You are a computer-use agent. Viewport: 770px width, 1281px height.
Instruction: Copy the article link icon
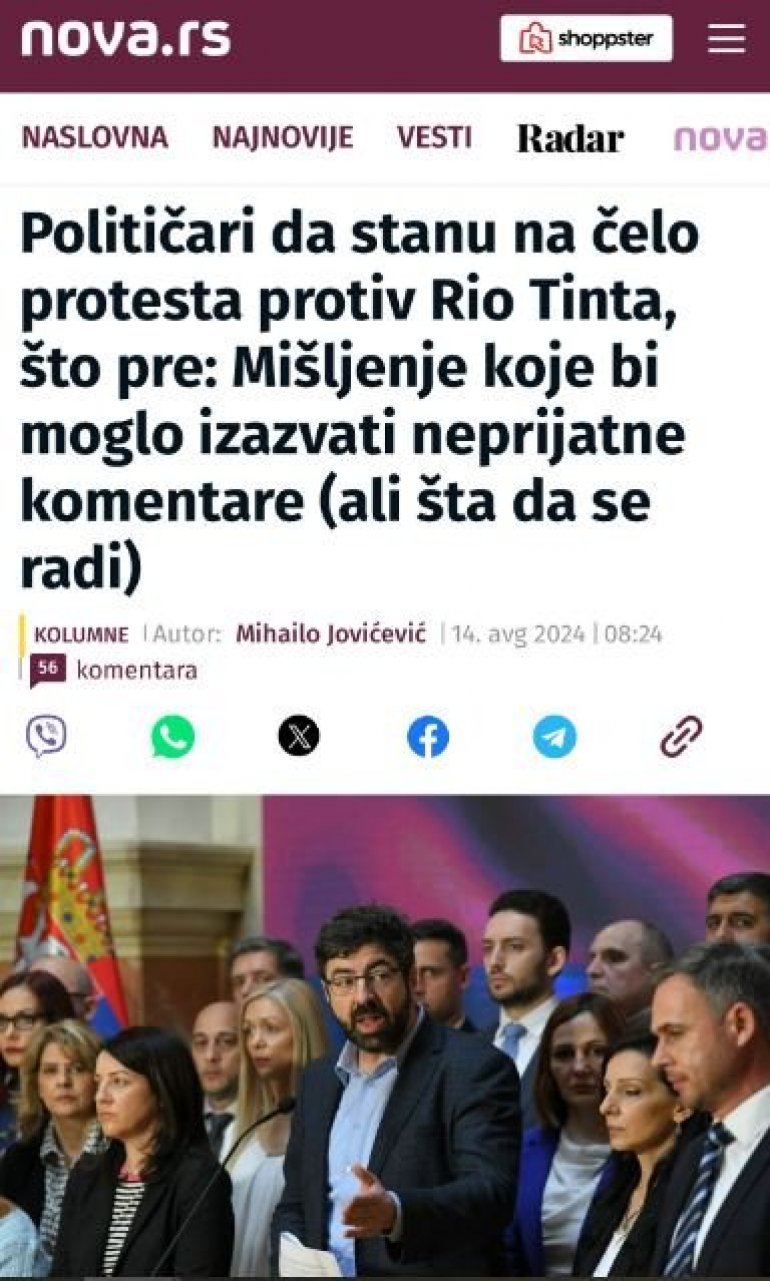click(x=681, y=737)
